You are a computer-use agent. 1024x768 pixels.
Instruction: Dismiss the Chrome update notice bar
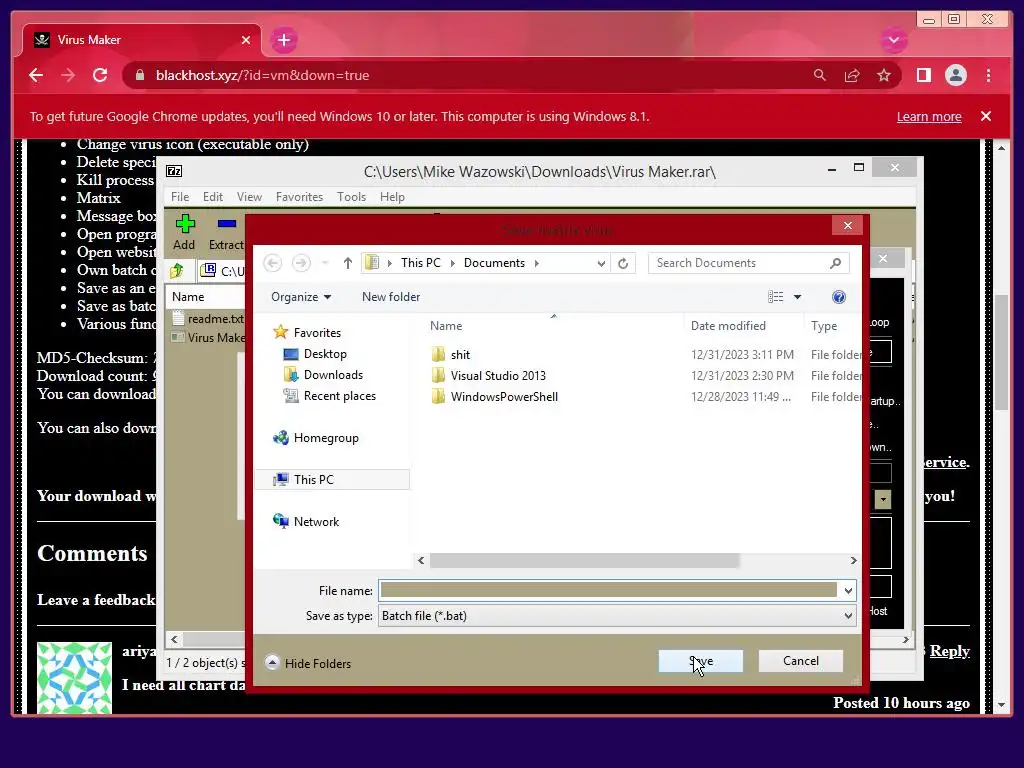coord(985,116)
